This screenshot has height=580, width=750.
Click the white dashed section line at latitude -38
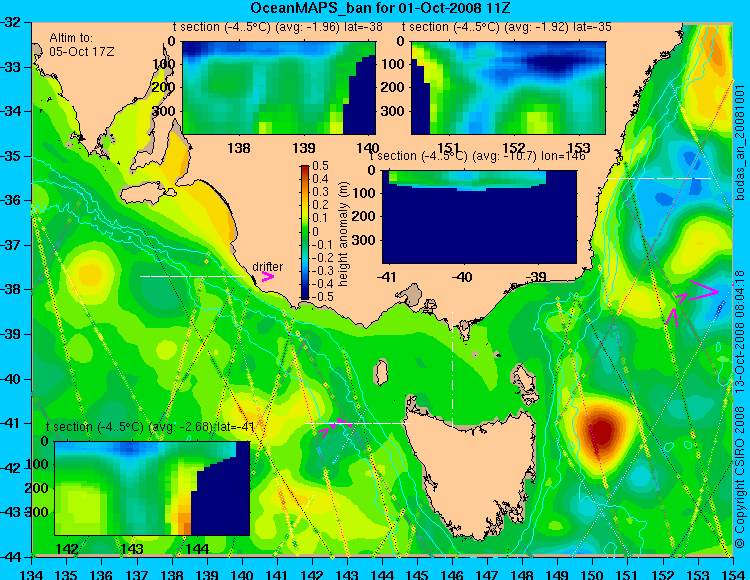[x=192, y=276]
